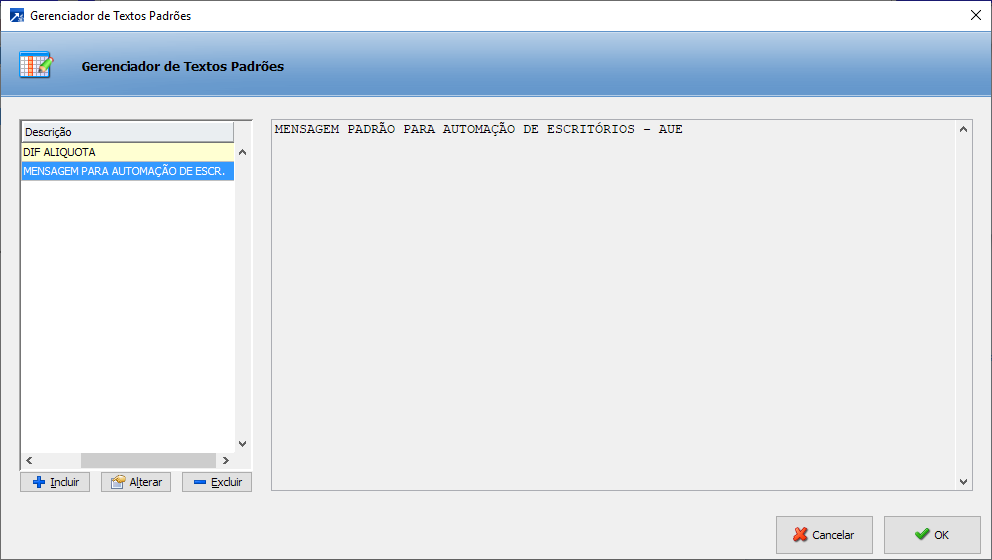The width and height of the screenshot is (992, 560).
Task: Click list horizontal scrollbar left arrow
Action: point(29,461)
